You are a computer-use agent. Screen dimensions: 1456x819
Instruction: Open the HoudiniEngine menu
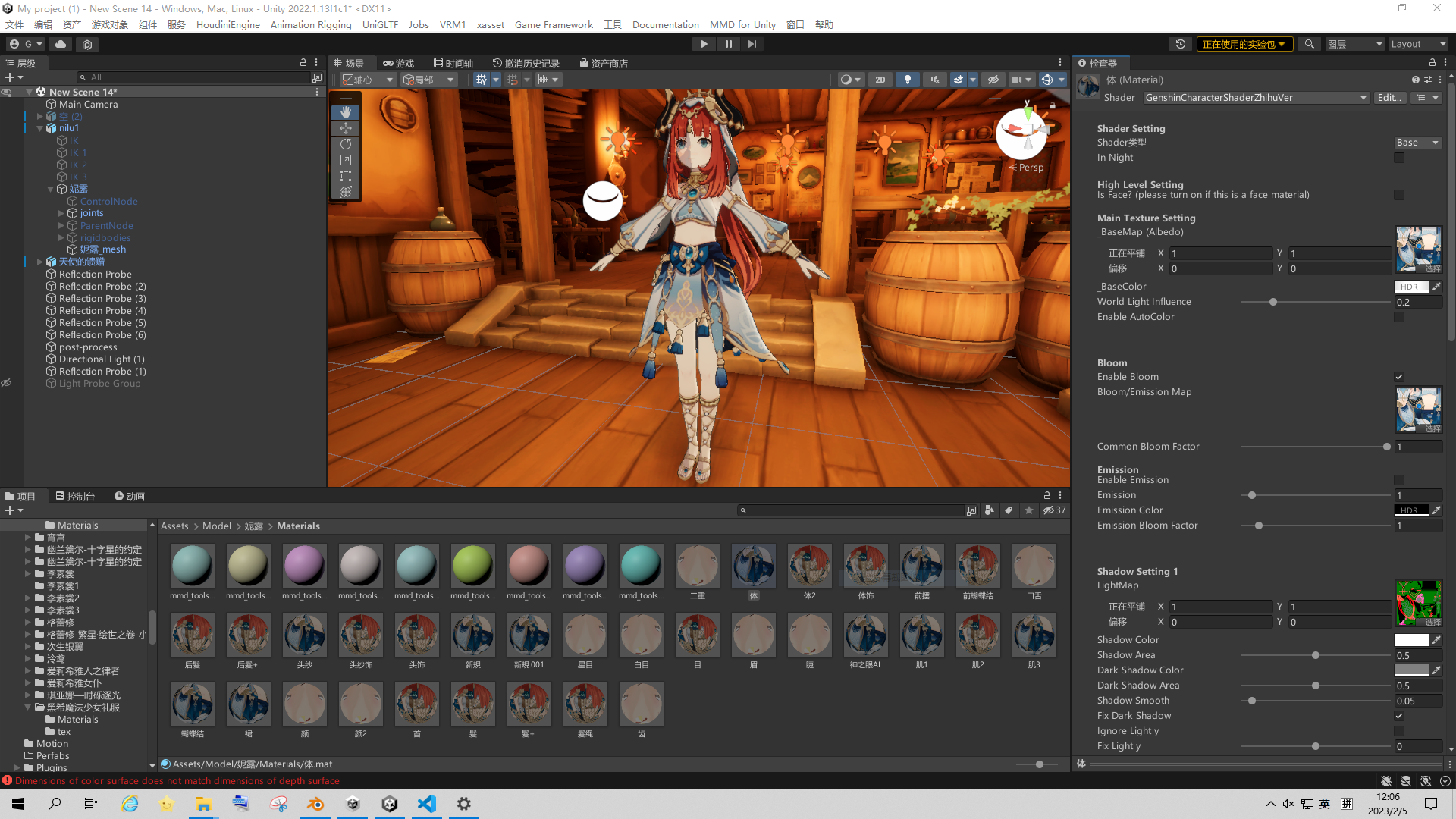[x=227, y=24]
